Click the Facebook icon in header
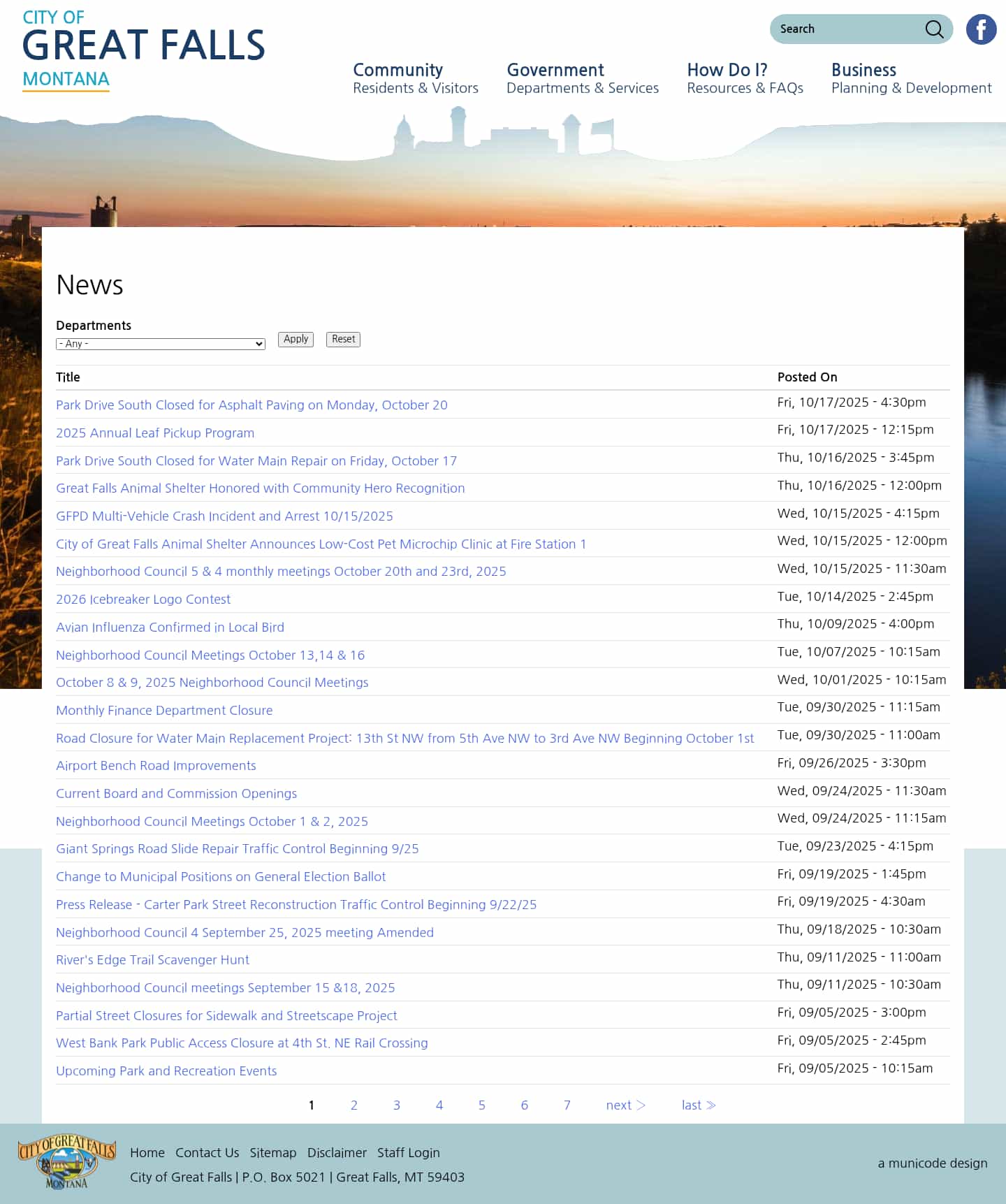 981,29
